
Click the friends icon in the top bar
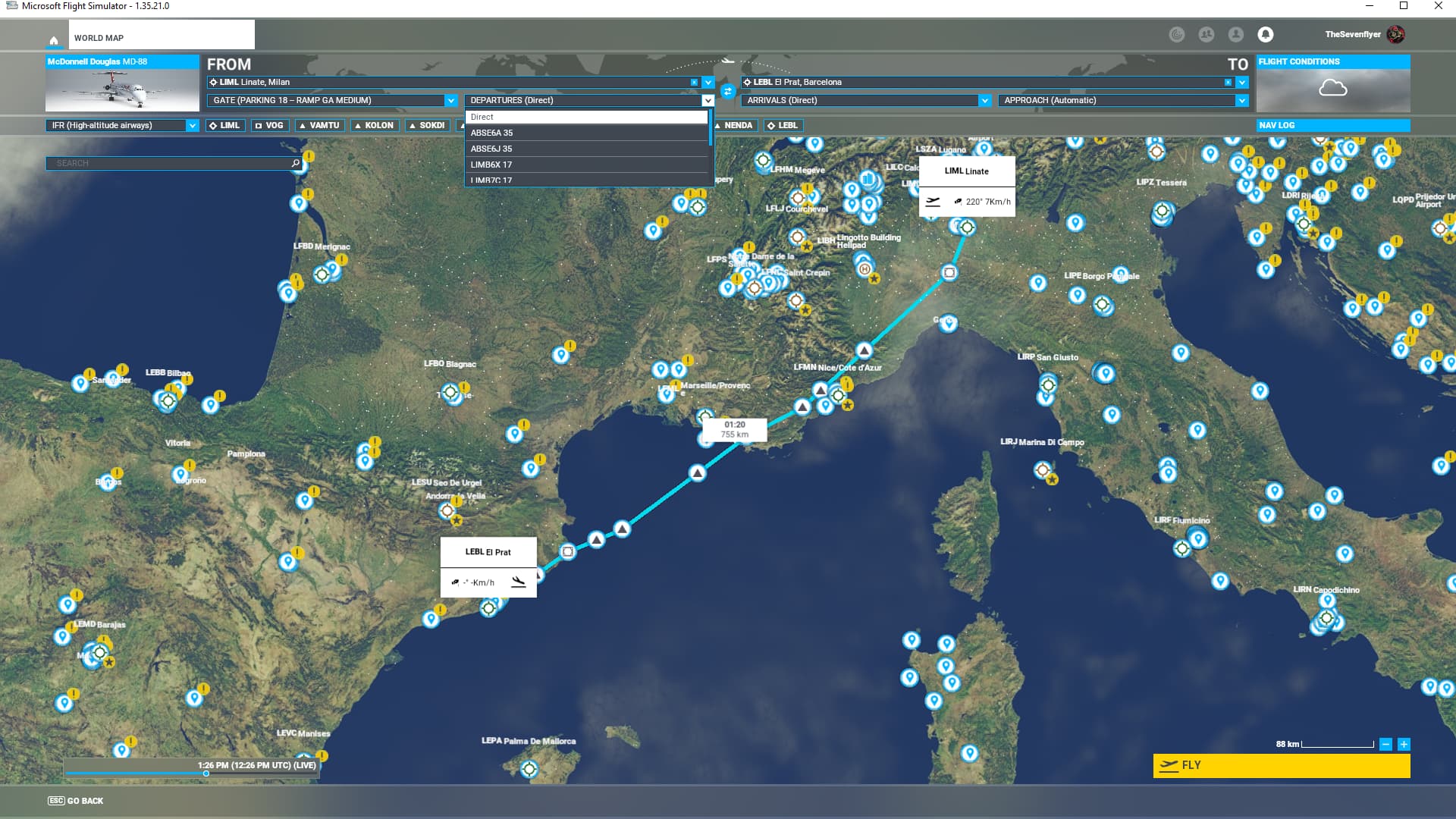(1207, 34)
